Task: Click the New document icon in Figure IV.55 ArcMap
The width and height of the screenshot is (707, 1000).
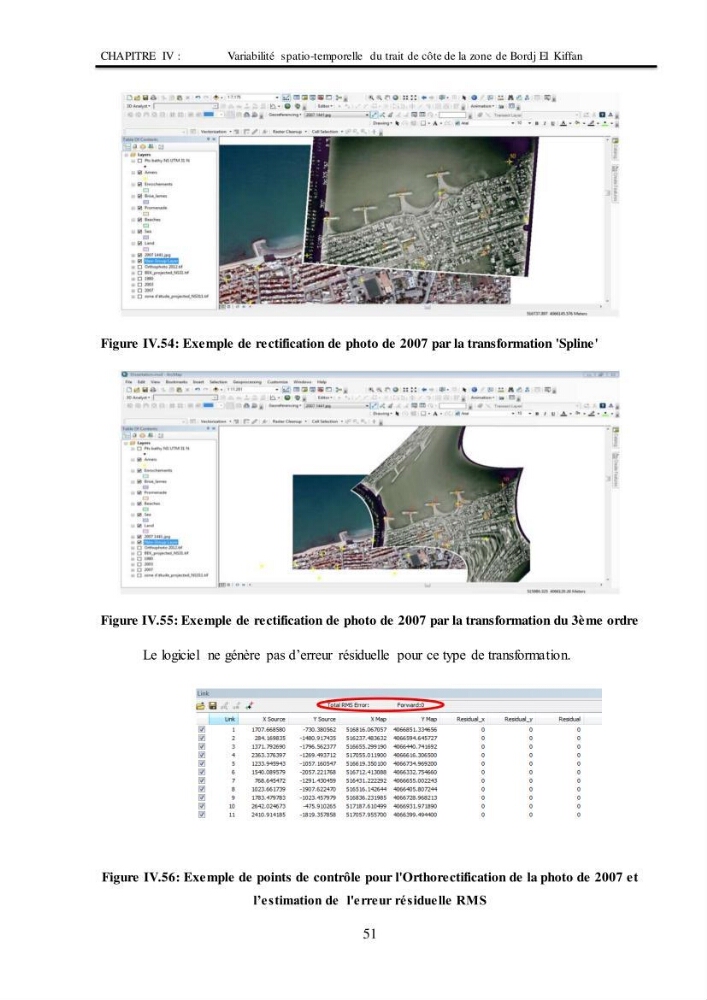Action: [x=129, y=390]
